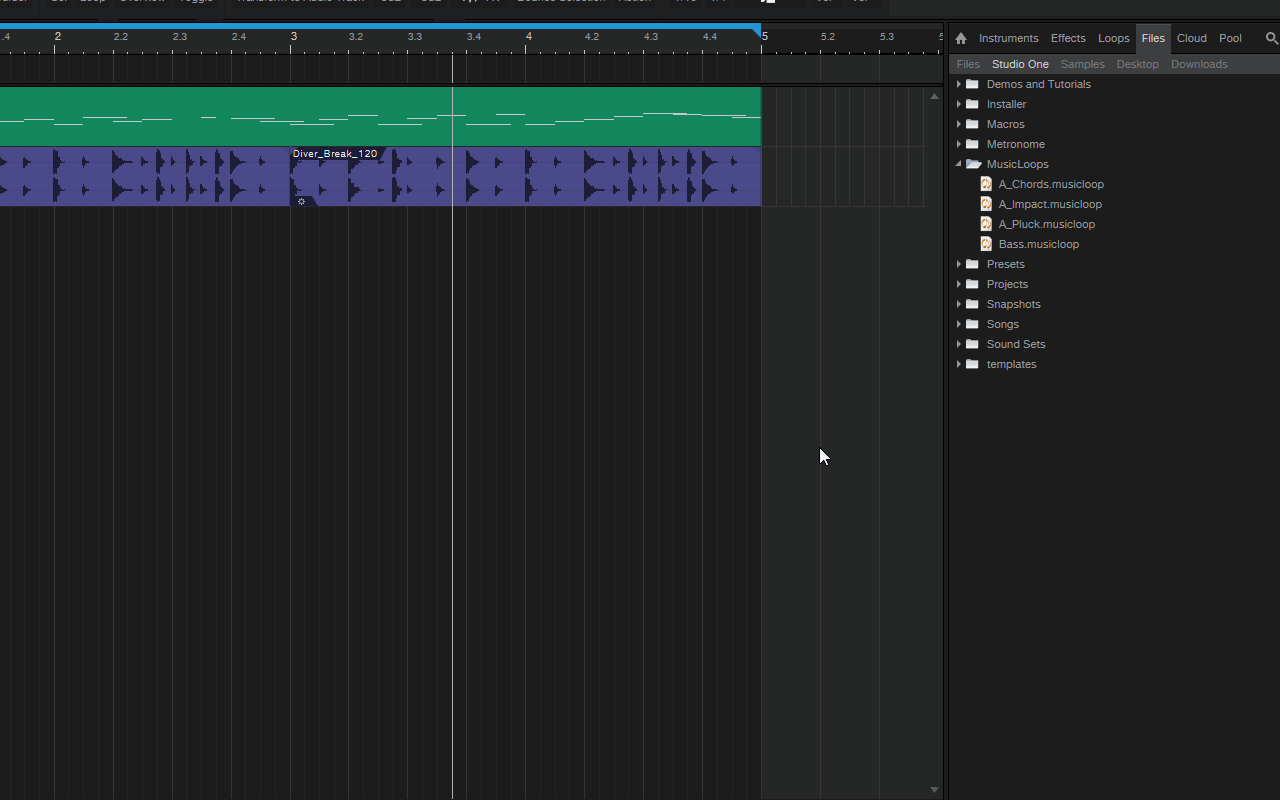
Task: Click the templates folder icon
Action: (x=972, y=364)
